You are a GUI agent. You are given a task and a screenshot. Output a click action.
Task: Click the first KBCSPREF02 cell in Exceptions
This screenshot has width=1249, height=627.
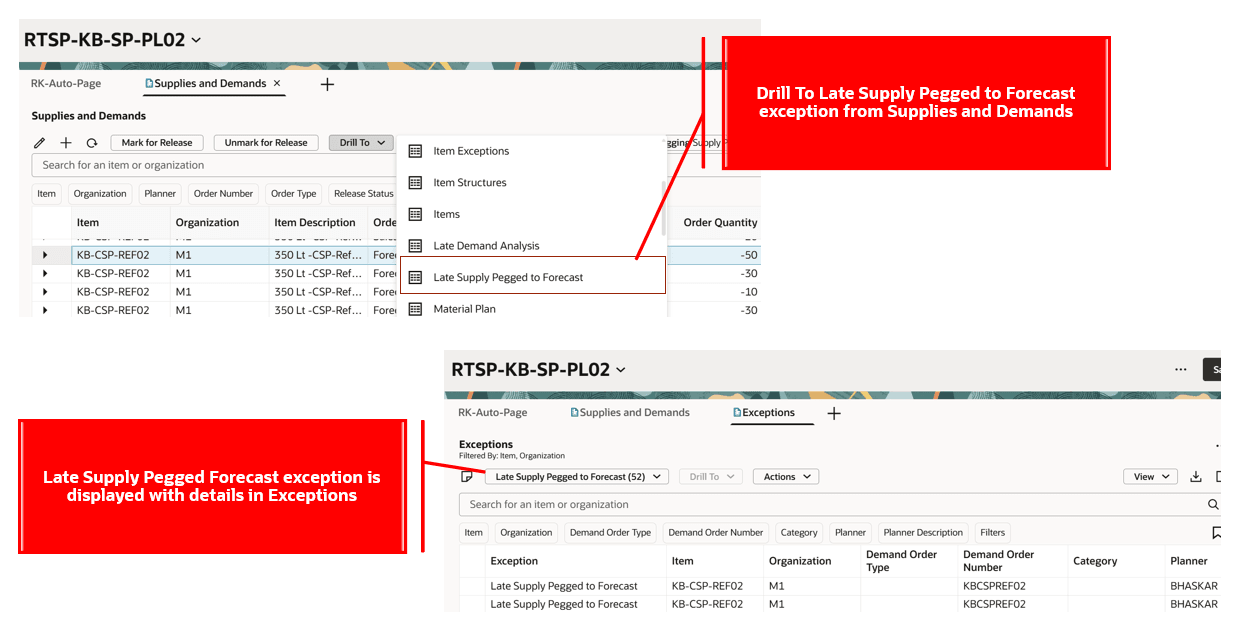[x=994, y=586]
